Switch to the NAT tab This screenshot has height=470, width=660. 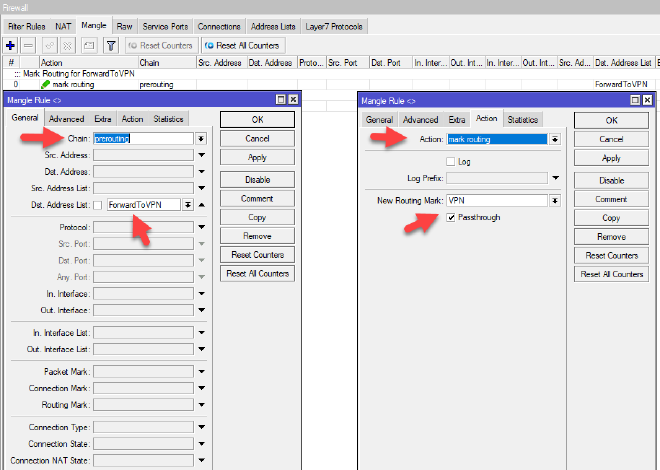tap(63, 23)
